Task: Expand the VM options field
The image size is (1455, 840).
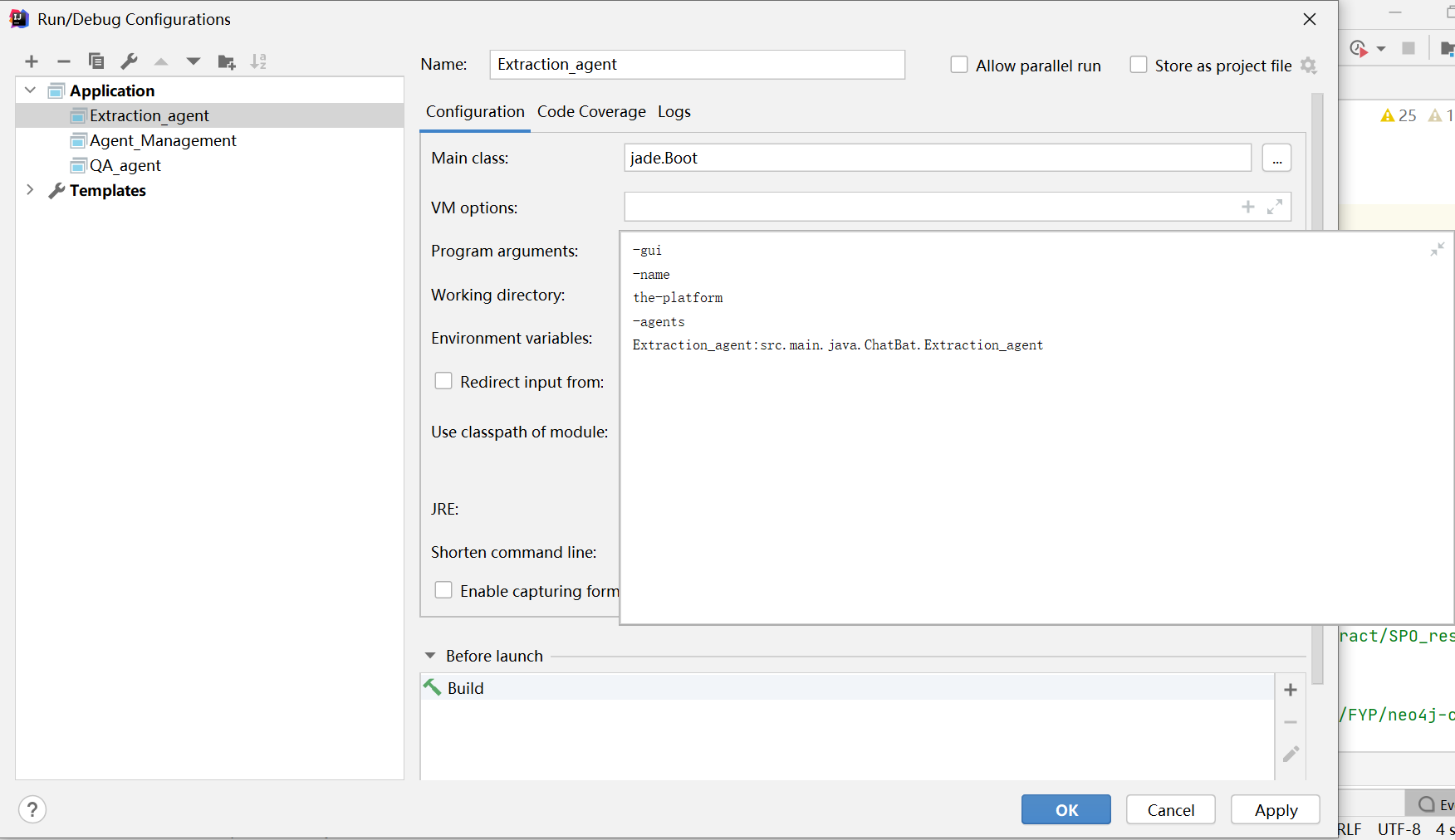Action: coord(1275,207)
